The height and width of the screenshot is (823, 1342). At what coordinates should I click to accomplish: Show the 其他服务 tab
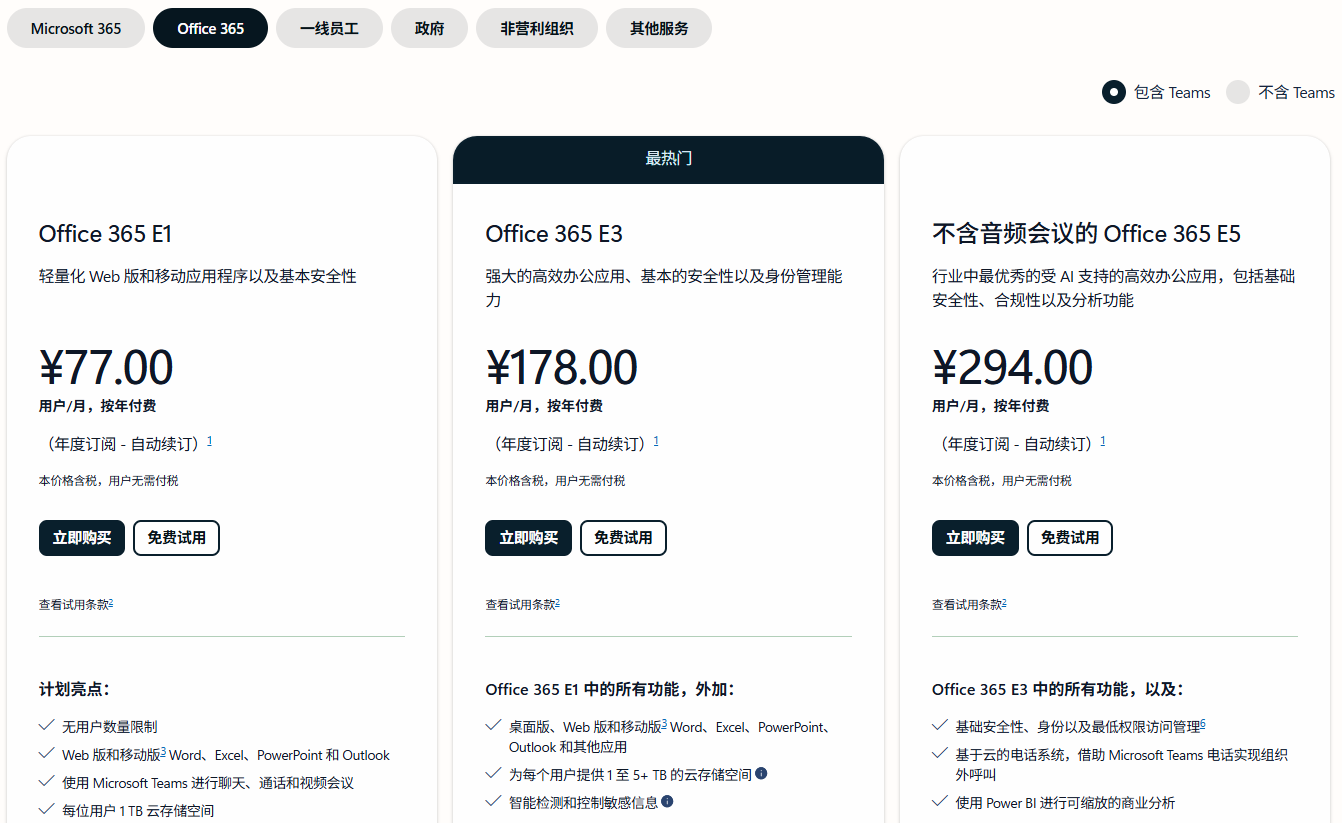pyautogui.click(x=659, y=28)
